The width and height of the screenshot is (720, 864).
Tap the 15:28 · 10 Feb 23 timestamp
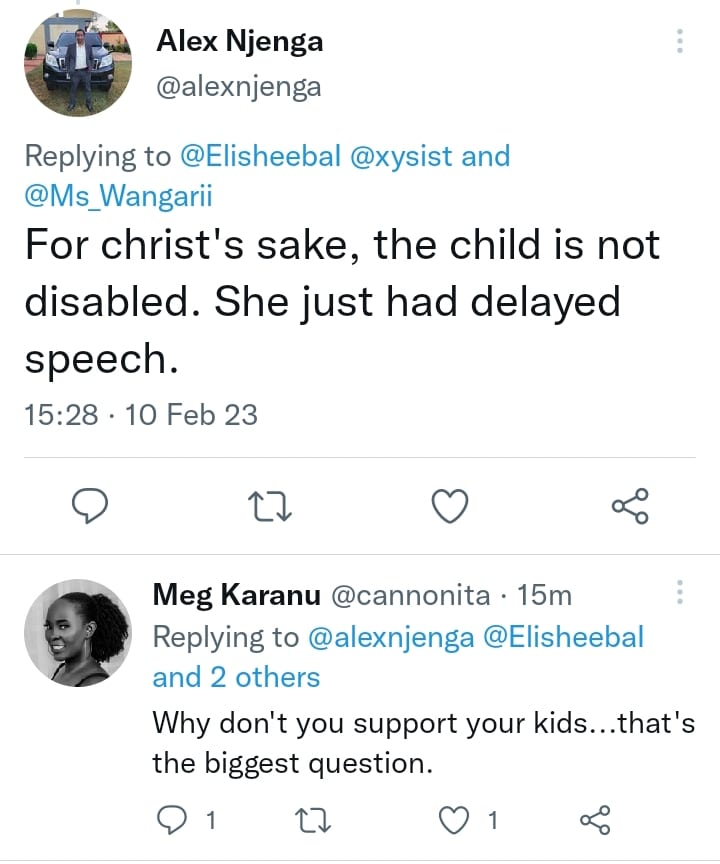pos(141,414)
